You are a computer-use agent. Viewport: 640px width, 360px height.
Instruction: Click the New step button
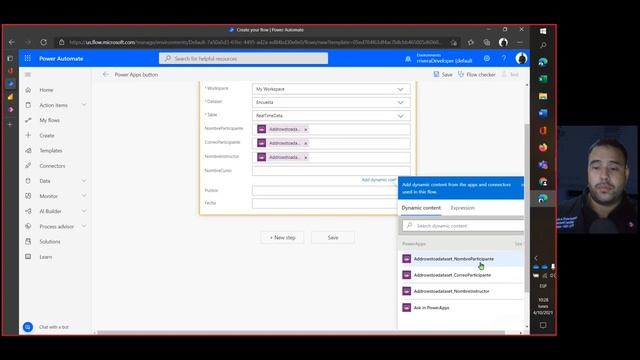(x=282, y=238)
